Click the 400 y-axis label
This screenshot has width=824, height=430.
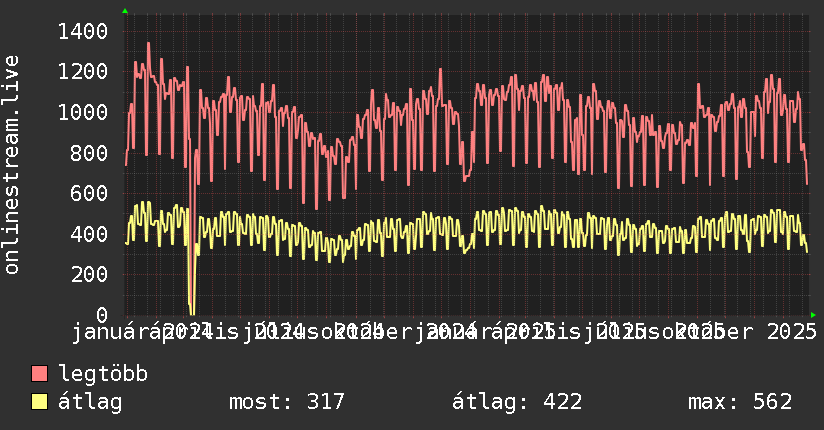point(89,234)
